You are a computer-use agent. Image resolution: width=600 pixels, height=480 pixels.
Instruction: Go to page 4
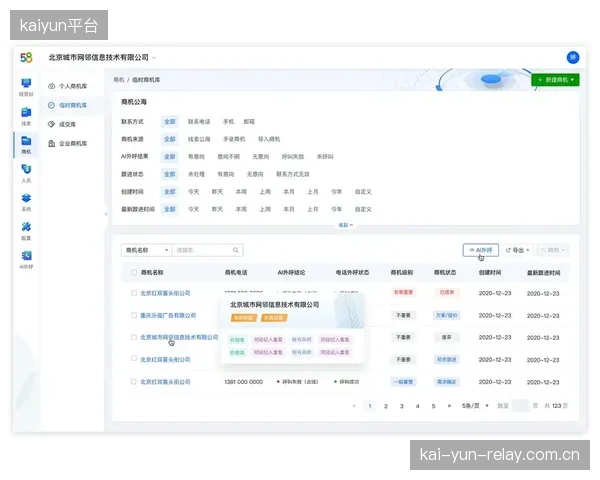click(417, 406)
